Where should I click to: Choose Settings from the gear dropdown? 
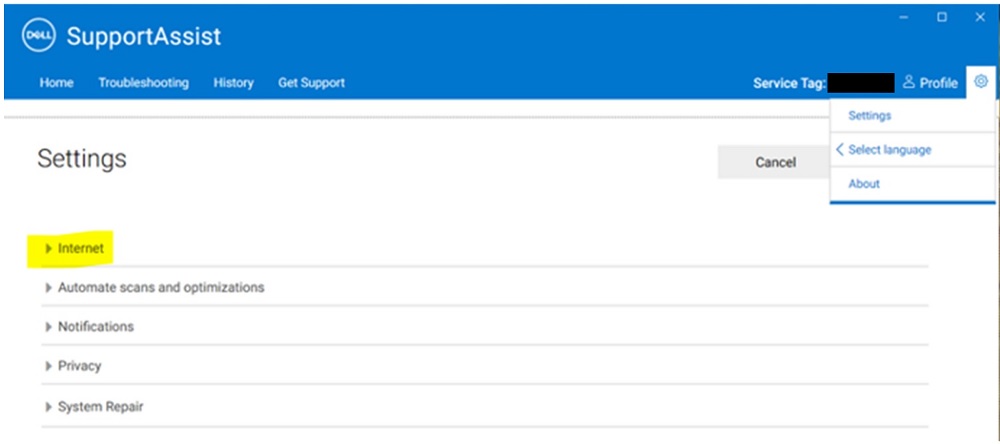(870, 115)
